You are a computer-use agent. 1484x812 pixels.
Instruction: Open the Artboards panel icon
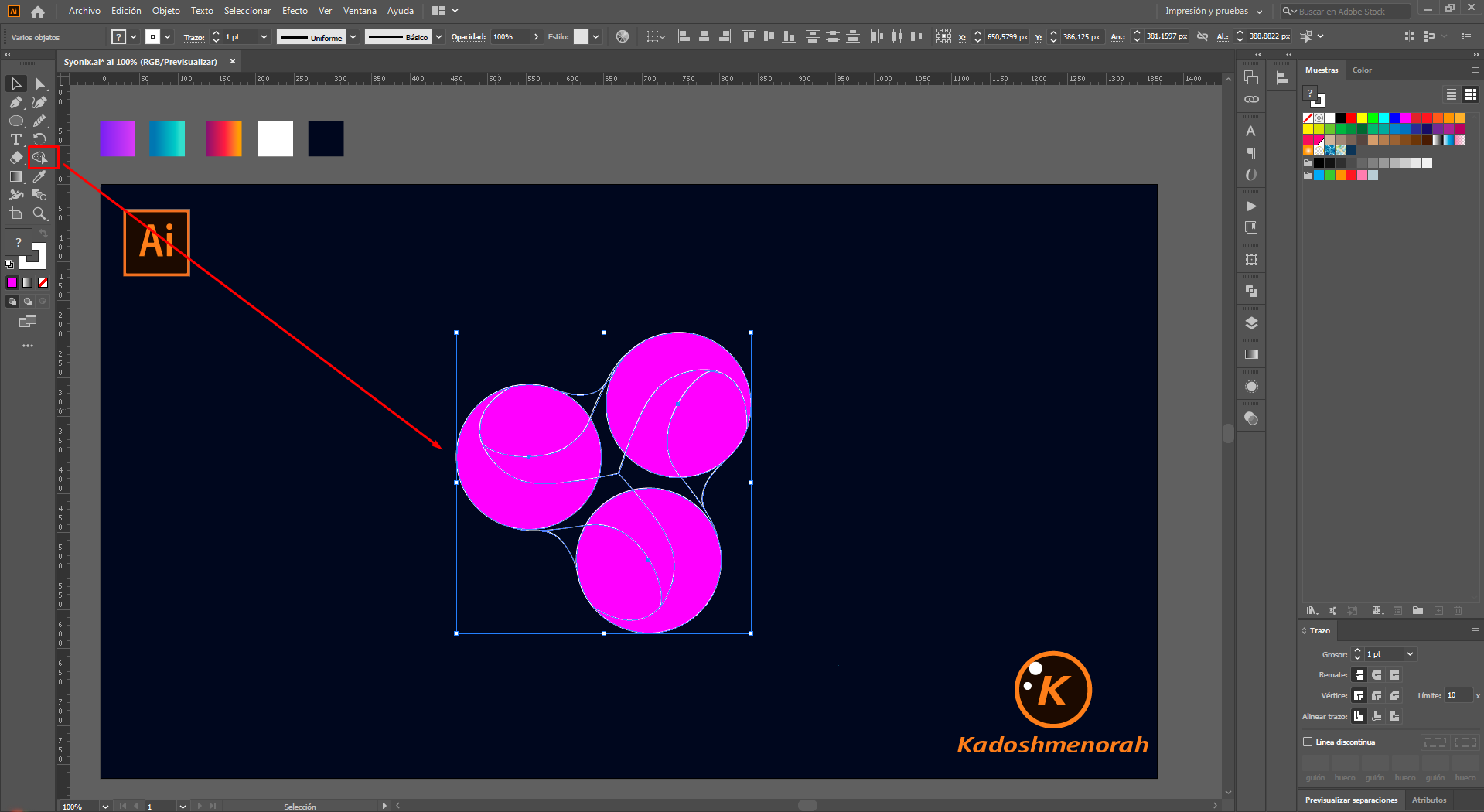point(1251,77)
